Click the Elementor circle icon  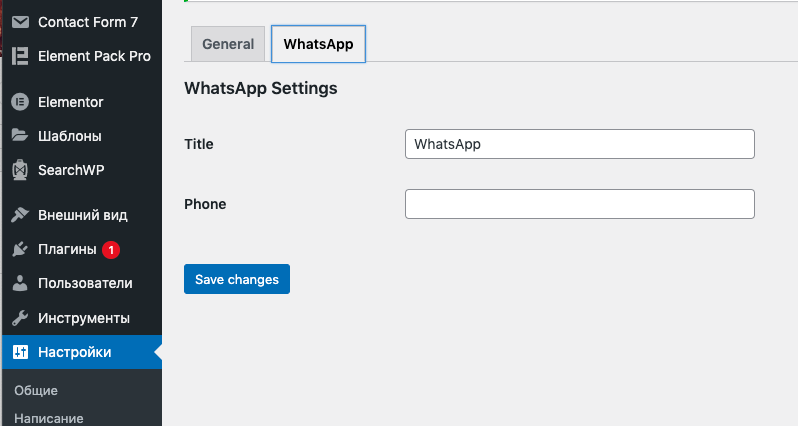coord(20,102)
